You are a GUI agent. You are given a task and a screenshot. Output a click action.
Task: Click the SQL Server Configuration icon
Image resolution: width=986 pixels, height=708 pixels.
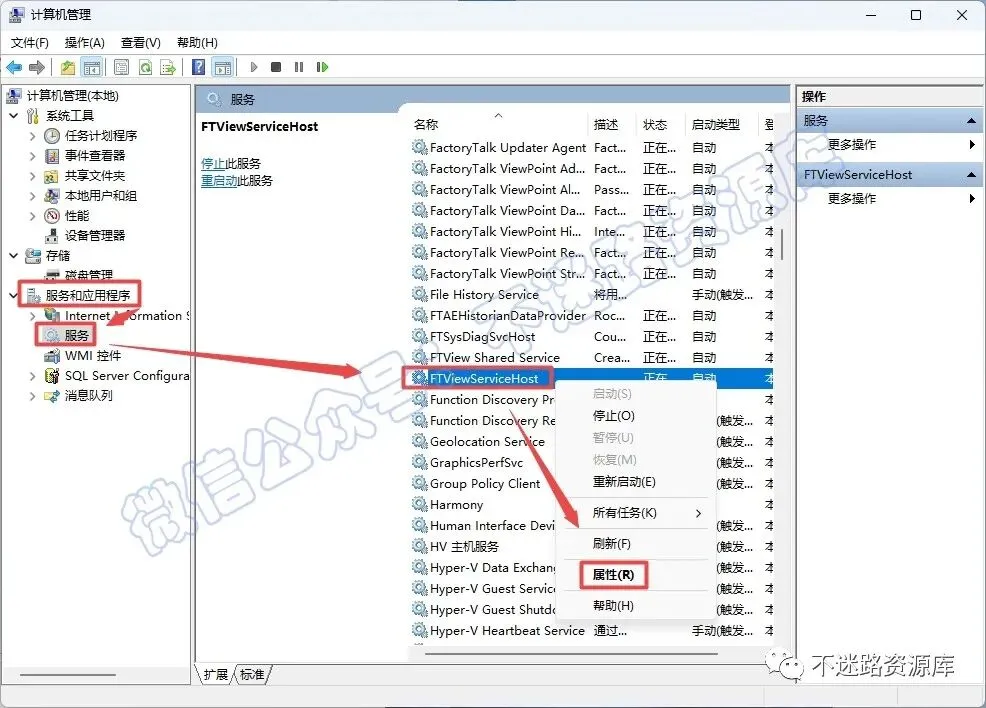pos(52,376)
